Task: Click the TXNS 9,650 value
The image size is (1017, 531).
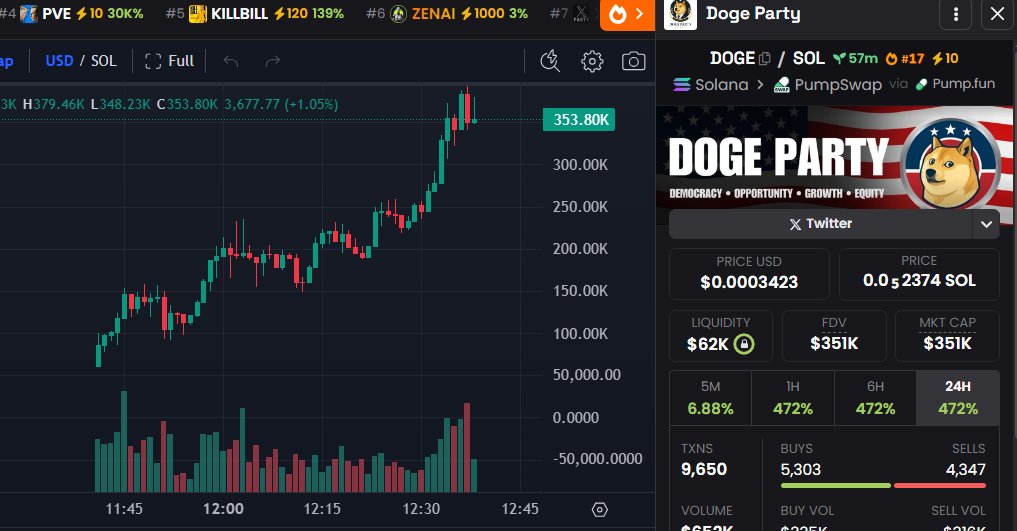Action: (x=704, y=469)
